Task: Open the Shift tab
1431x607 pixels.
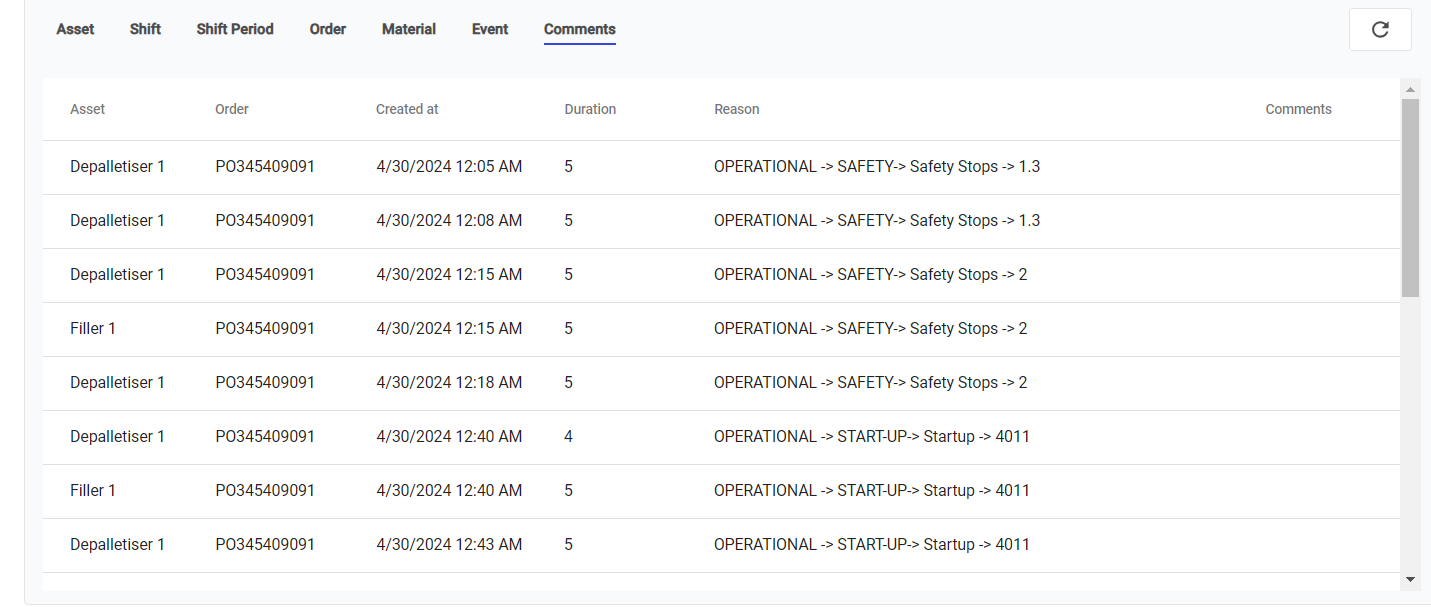Action: [145, 29]
